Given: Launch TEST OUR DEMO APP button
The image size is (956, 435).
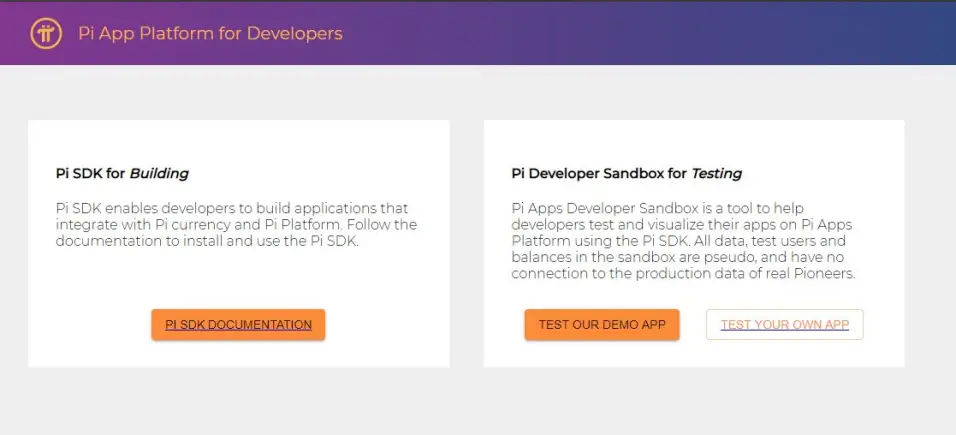Looking at the screenshot, I should coord(602,325).
